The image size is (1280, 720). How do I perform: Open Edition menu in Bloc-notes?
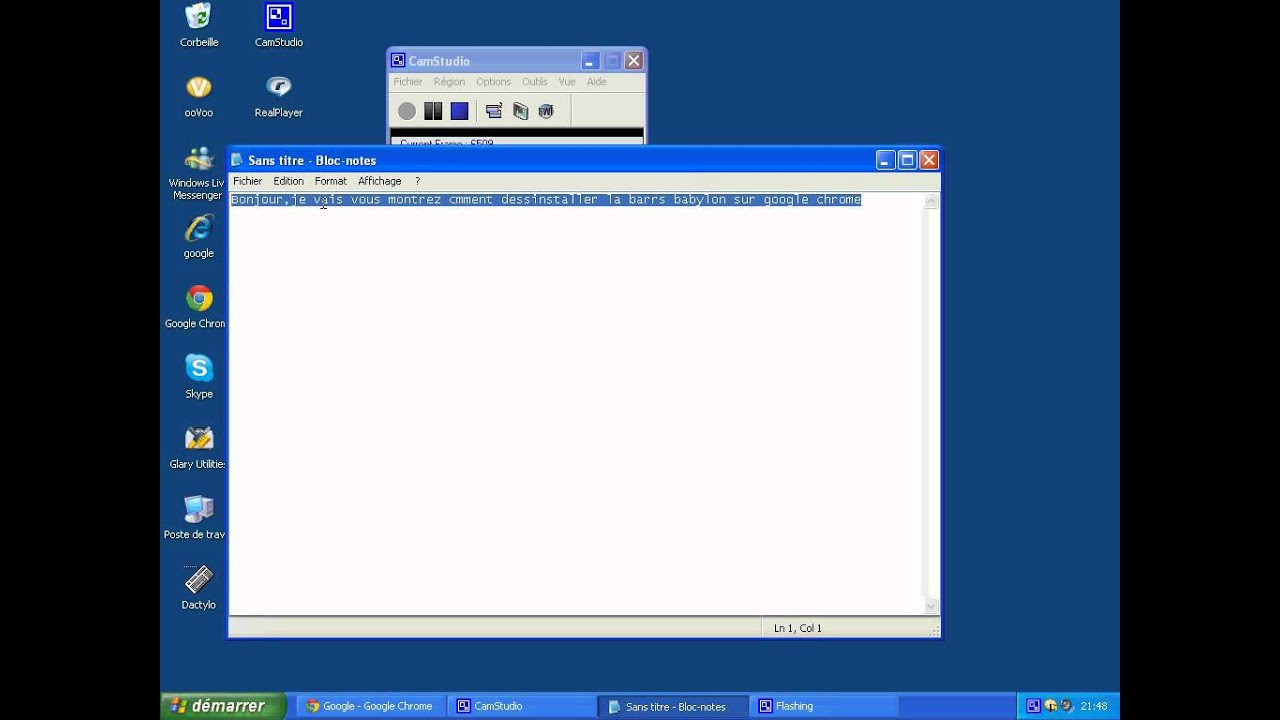(x=288, y=181)
